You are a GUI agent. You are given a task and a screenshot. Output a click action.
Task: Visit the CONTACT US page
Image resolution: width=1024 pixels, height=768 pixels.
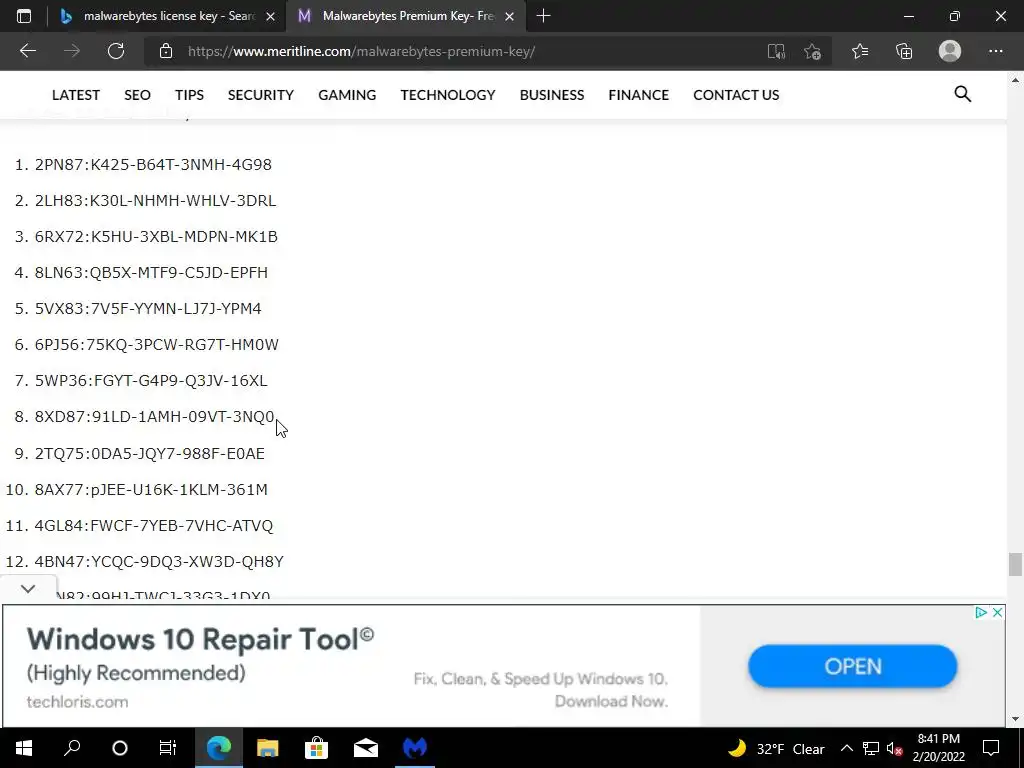(x=736, y=95)
